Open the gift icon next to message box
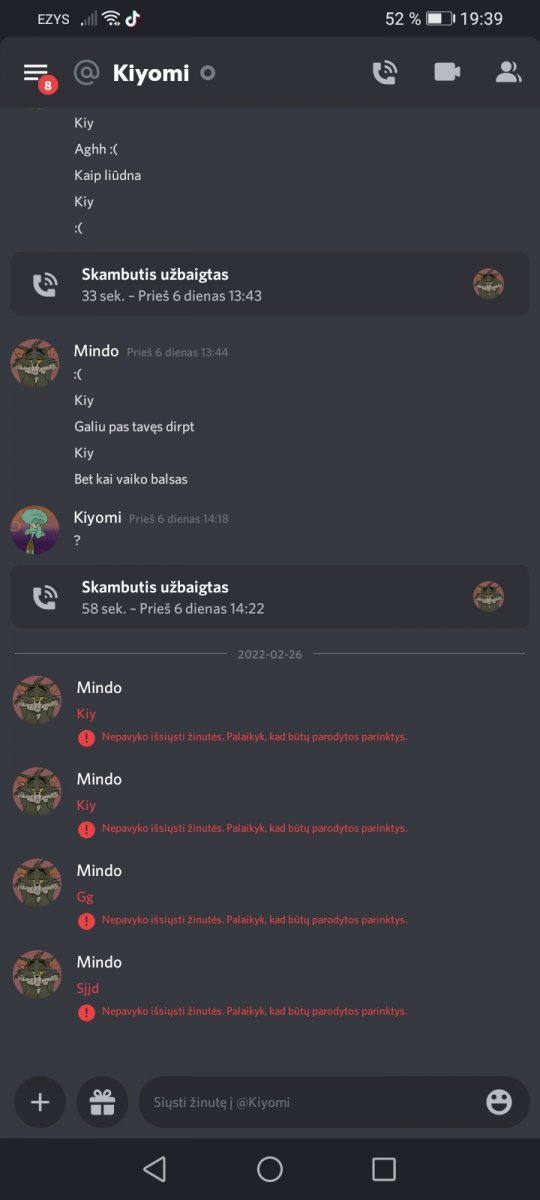The width and height of the screenshot is (540, 1200). click(x=102, y=1102)
